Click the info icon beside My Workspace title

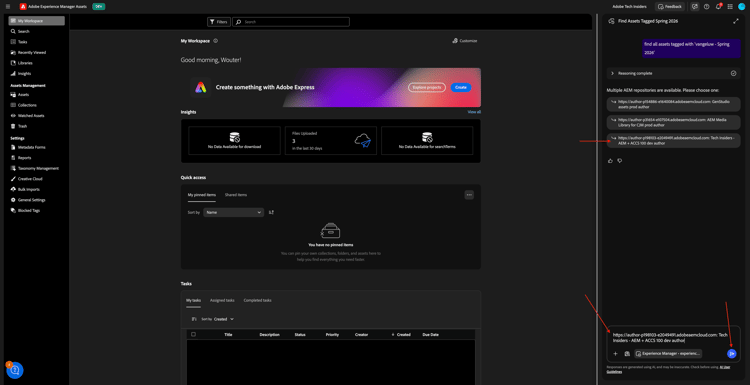point(216,41)
